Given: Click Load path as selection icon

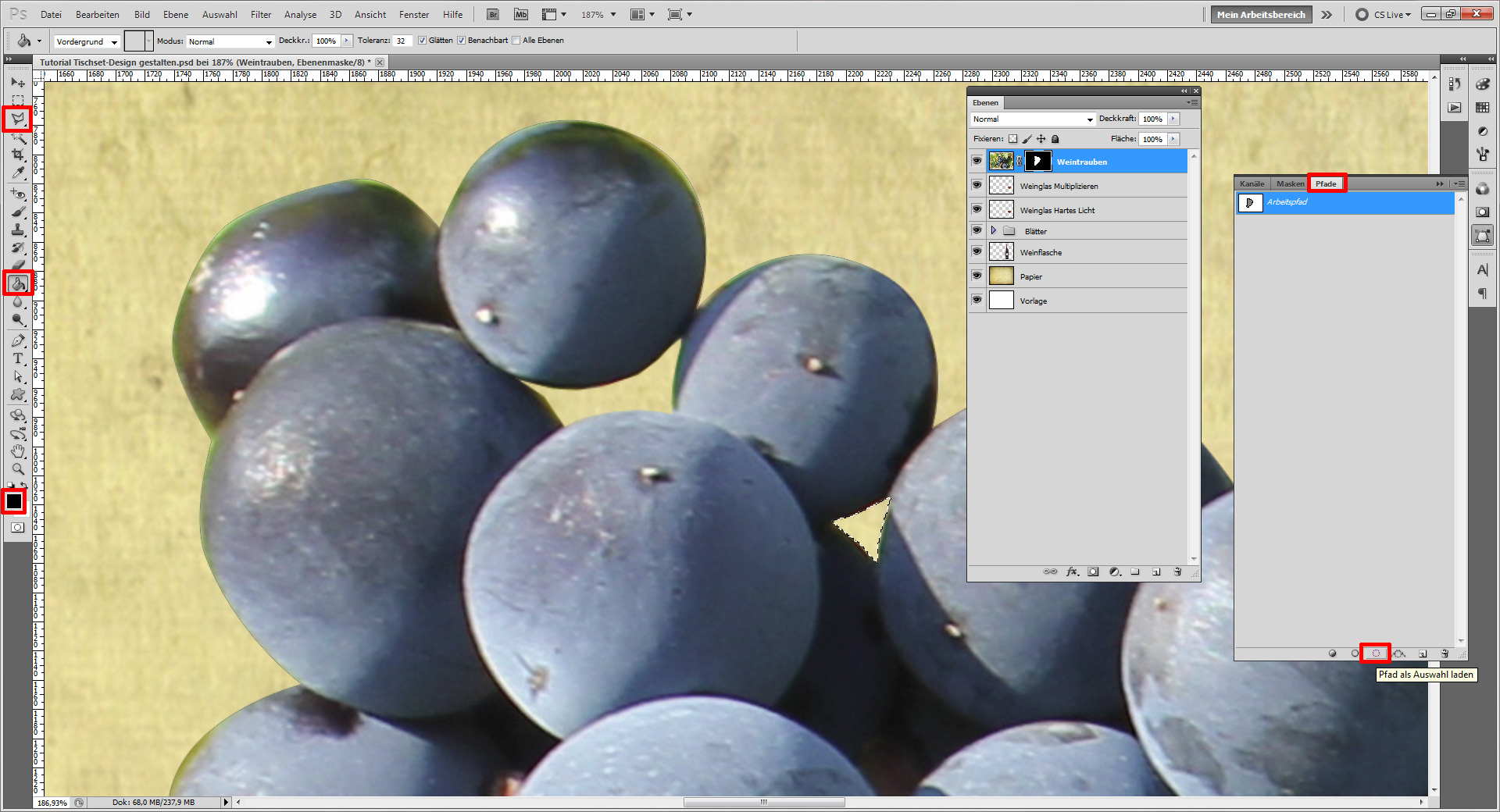Looking at the screenshot, I should (x=1376, y=654).
